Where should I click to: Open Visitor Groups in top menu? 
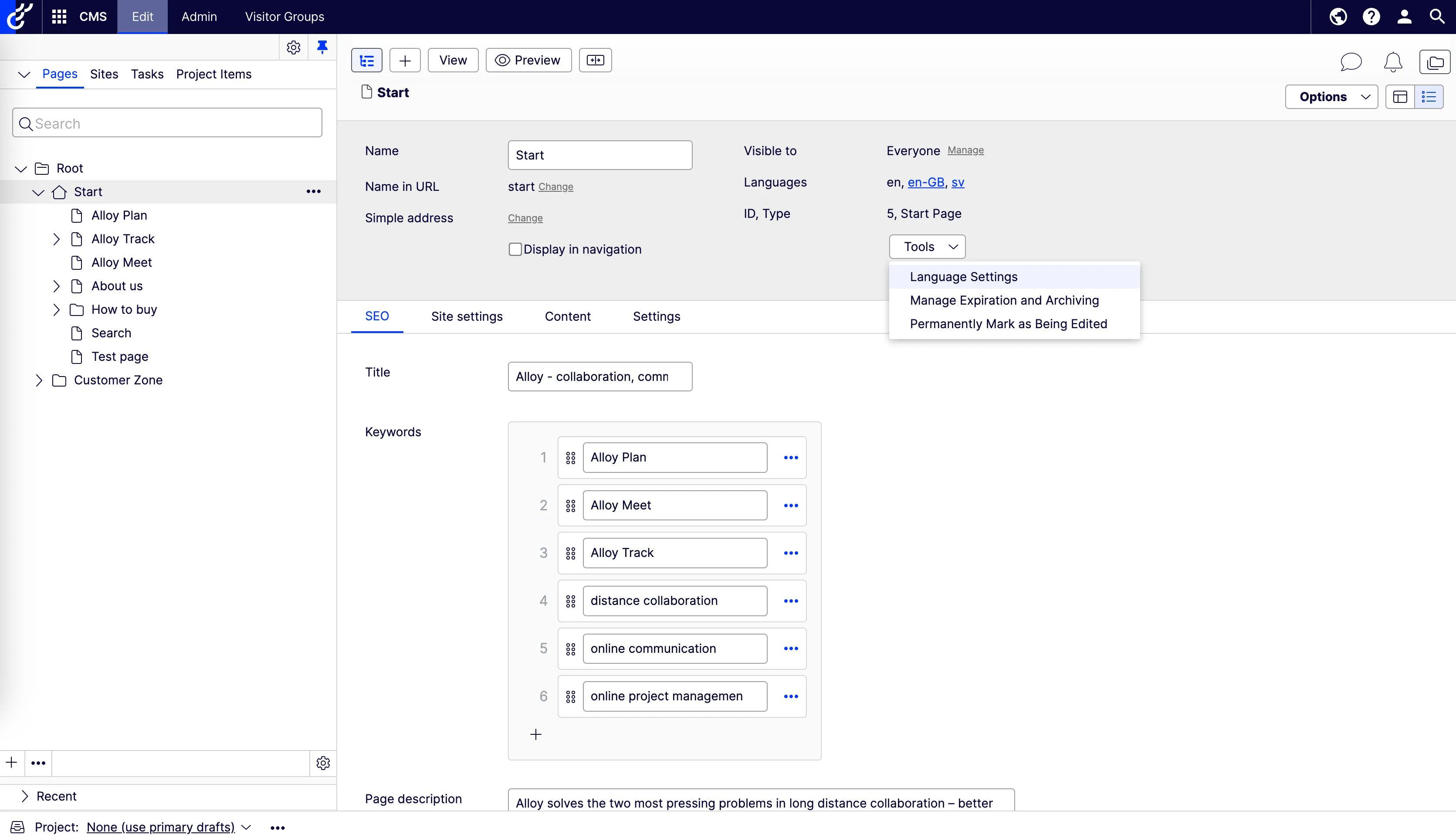point(285,17)
